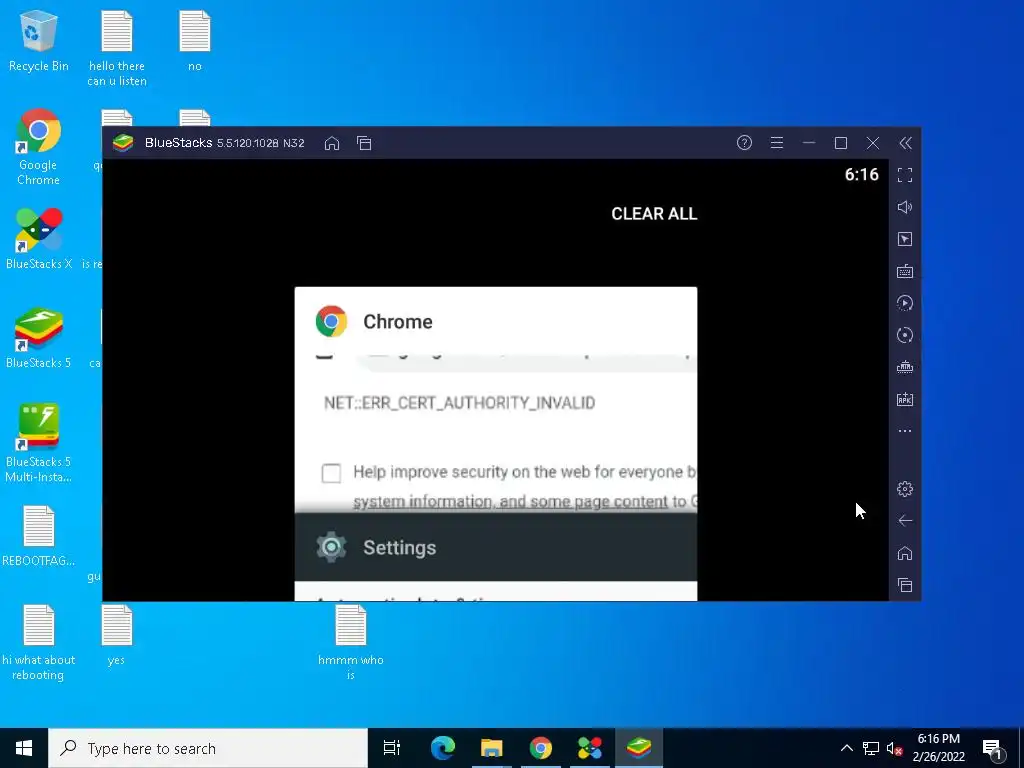Select 'hi what about rebooting' file

tap(39, 643)
